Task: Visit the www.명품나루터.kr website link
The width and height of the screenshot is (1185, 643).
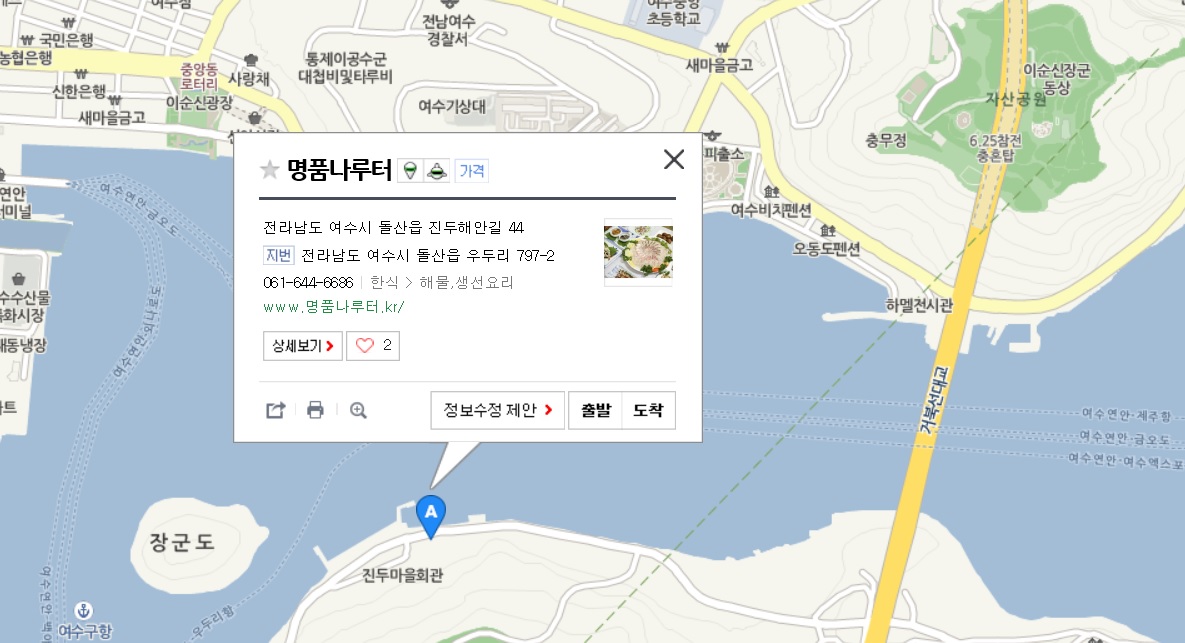Action: [x=333, y=307]
